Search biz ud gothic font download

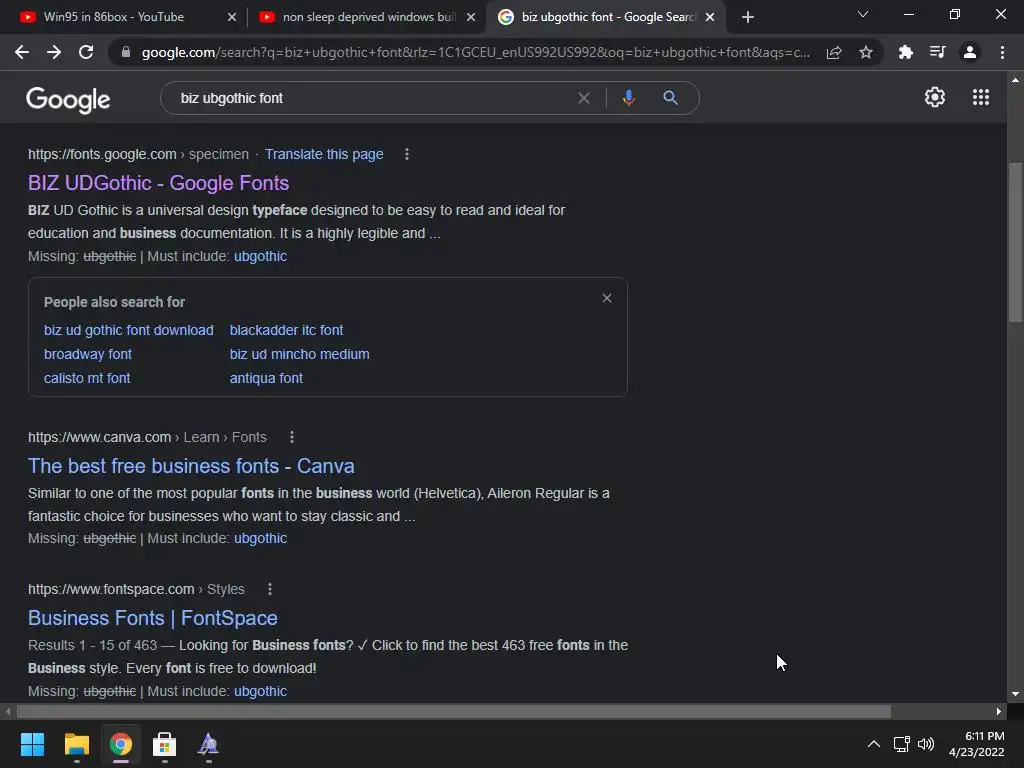[x=129, y=330]
